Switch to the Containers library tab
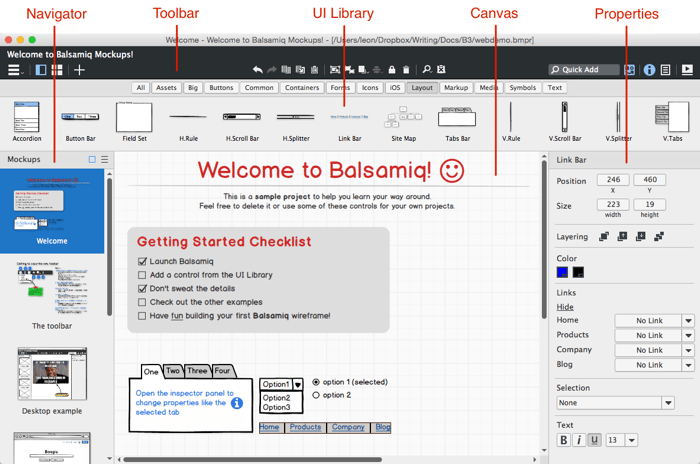Screen dimensions: 700x464 (301, 88)
